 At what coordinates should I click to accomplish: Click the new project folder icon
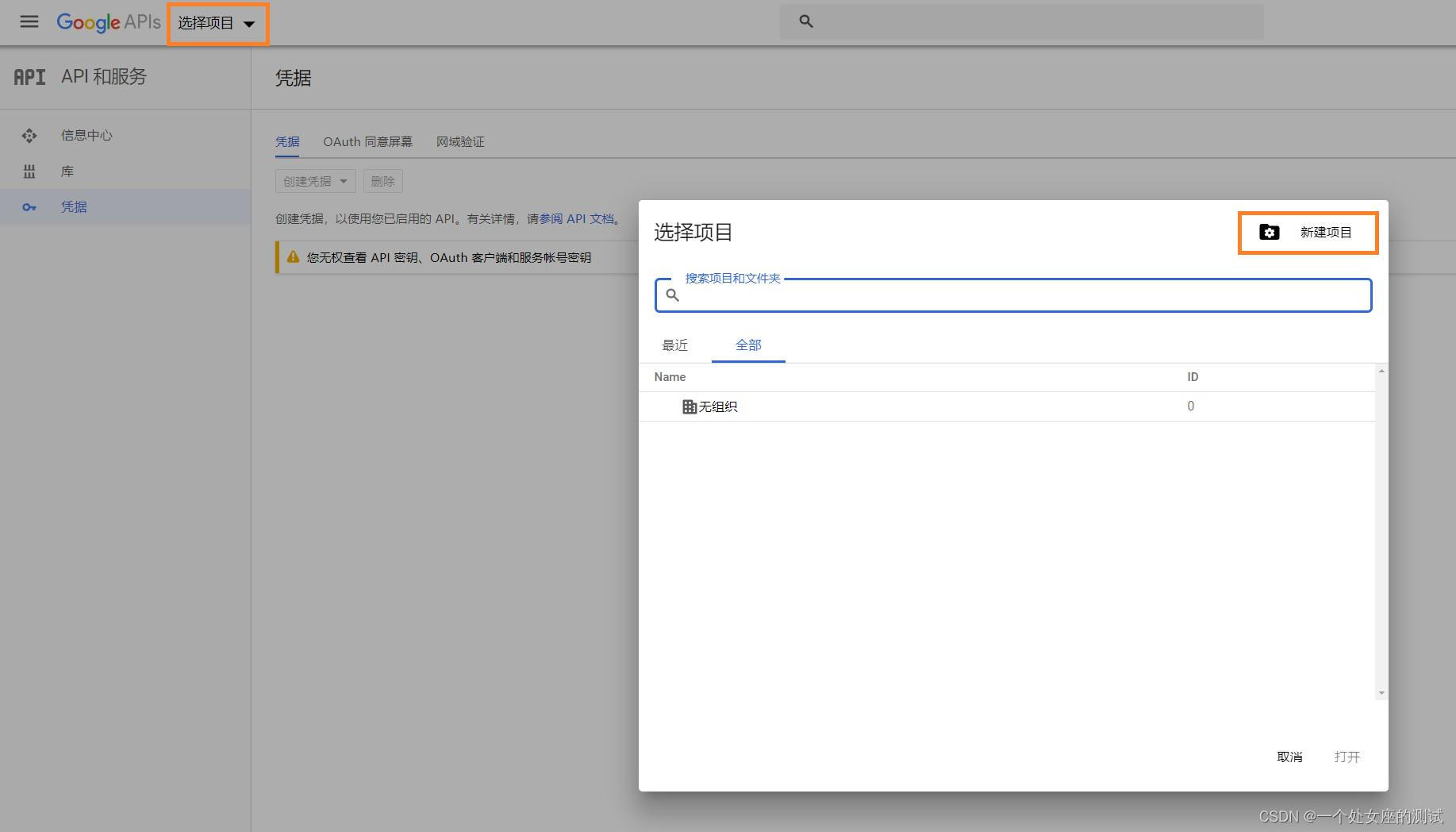[x=1269, y=233]
